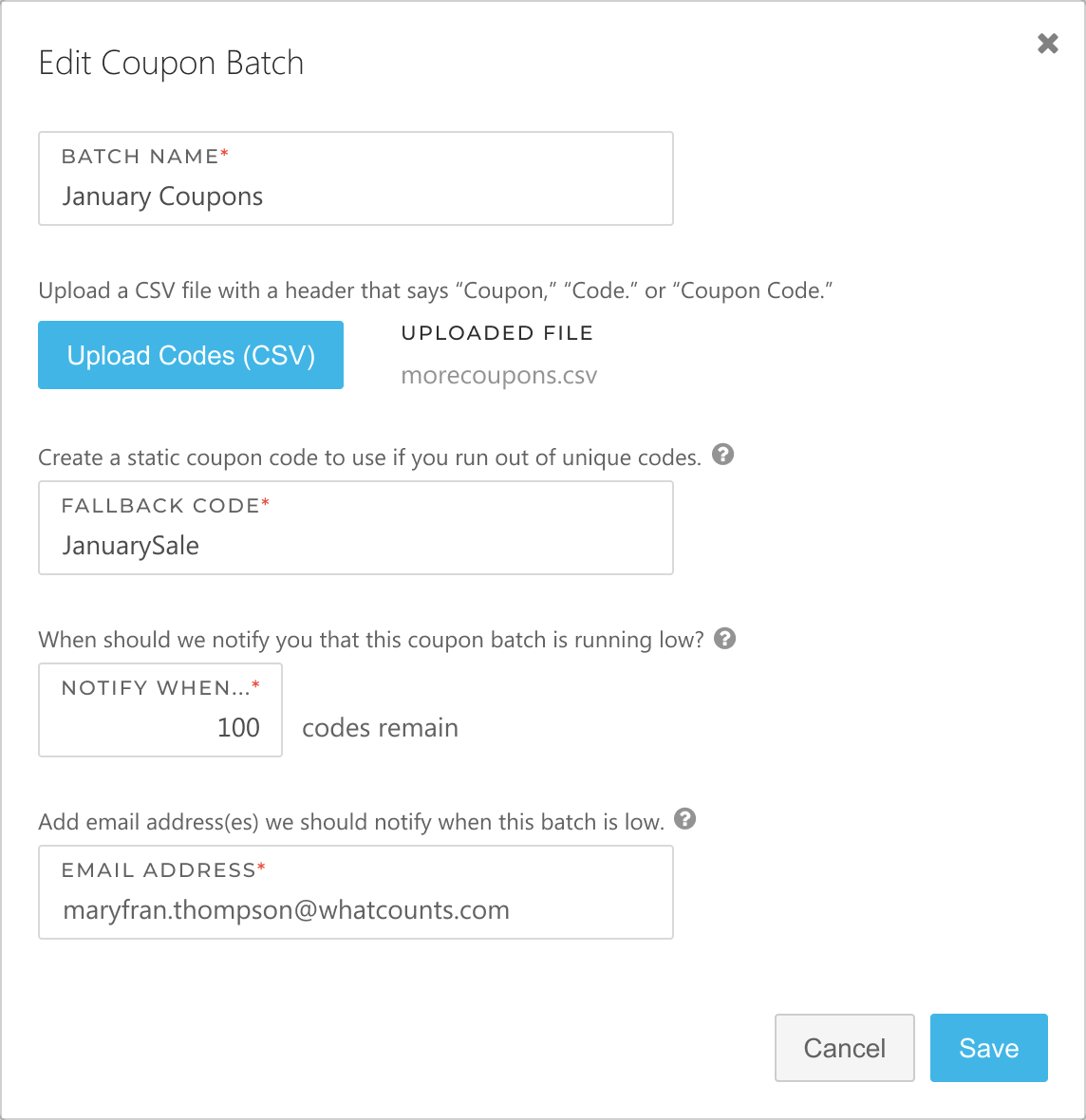Focus the January Coupons batch name field

point(355,197)
